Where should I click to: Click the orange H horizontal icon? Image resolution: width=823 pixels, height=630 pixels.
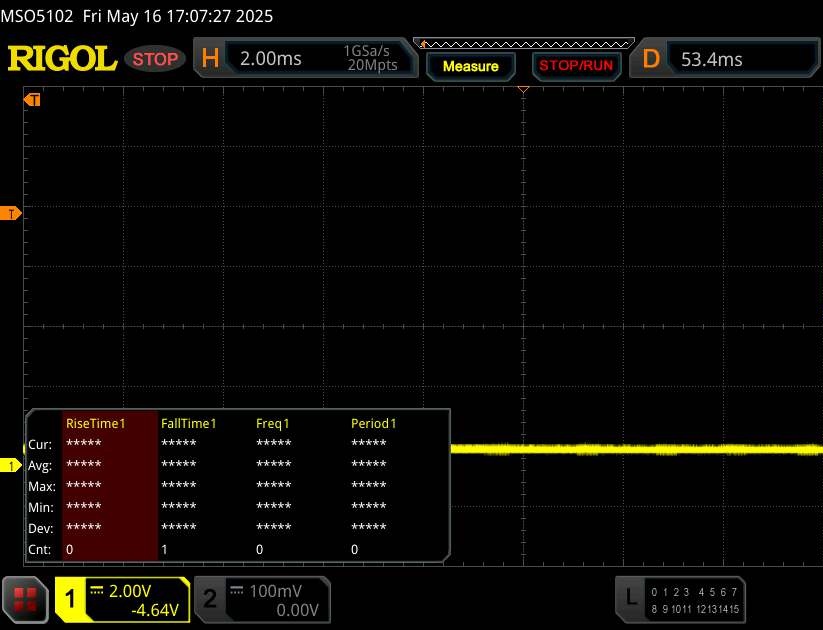(210, 58)
